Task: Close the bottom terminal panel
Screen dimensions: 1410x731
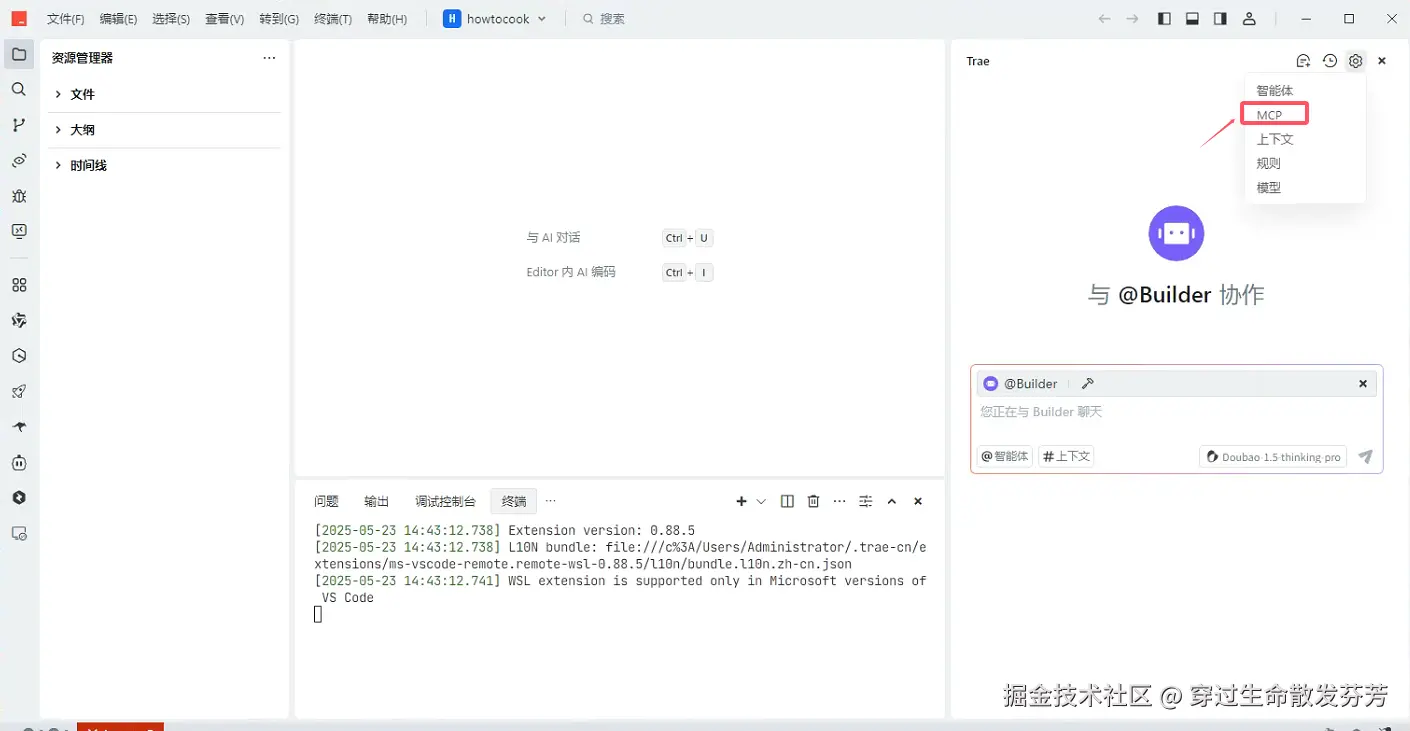Action: coord(918,501)
